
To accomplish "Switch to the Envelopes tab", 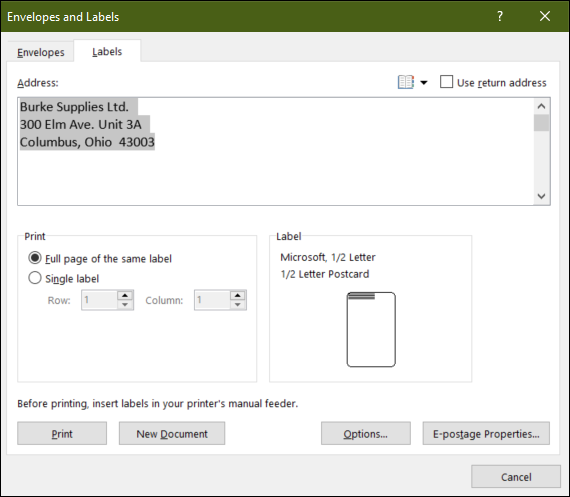I will click(41, 52).
